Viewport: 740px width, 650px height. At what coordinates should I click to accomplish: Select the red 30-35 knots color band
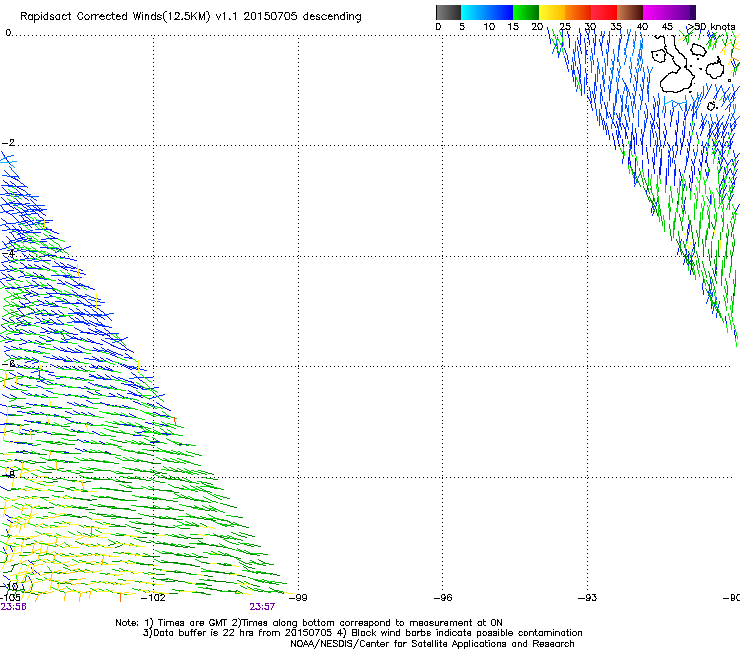604,12
